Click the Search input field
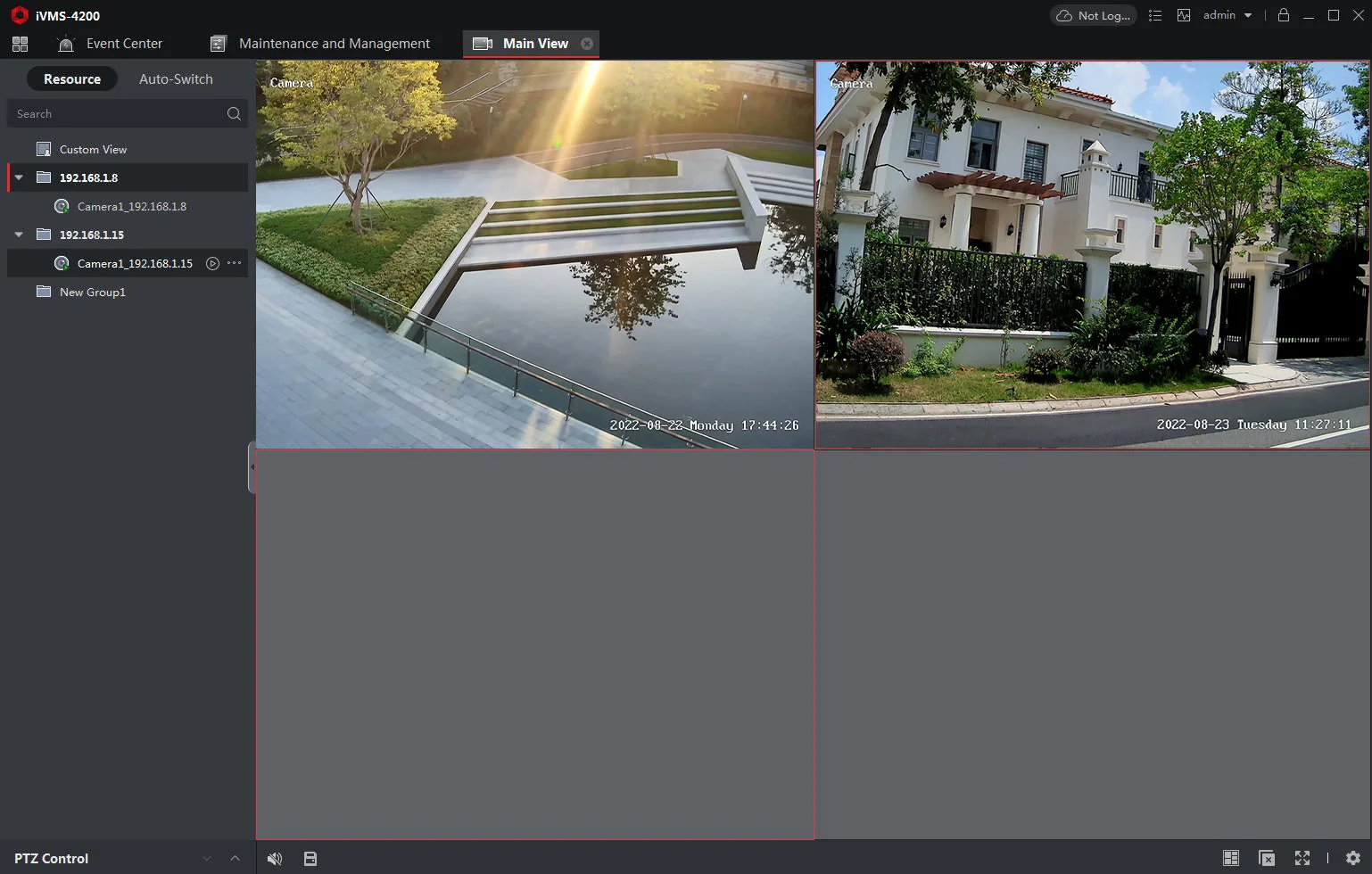This screenshot has width=1372, height=874. pos(116,113)
